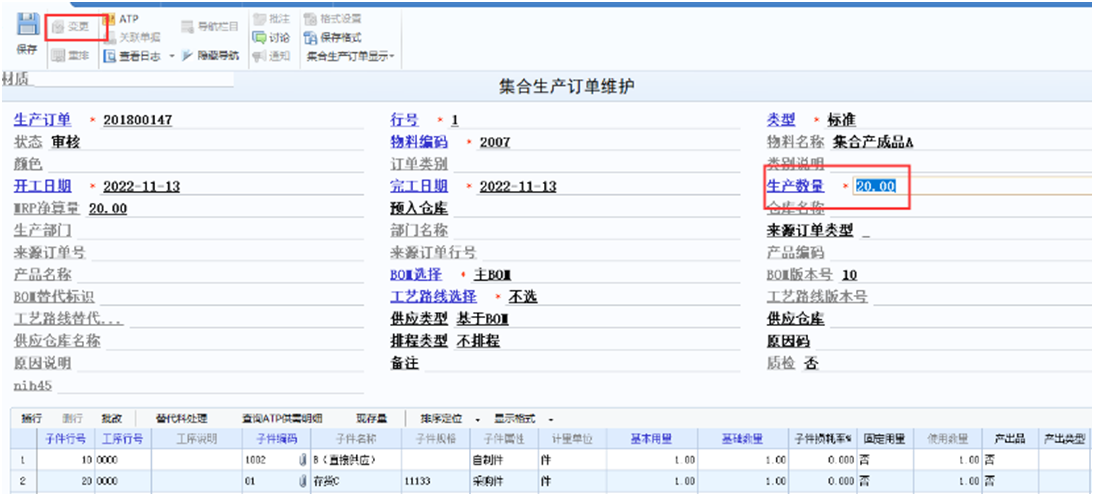Click the 开工日期 label link

(x=43, y=186)
